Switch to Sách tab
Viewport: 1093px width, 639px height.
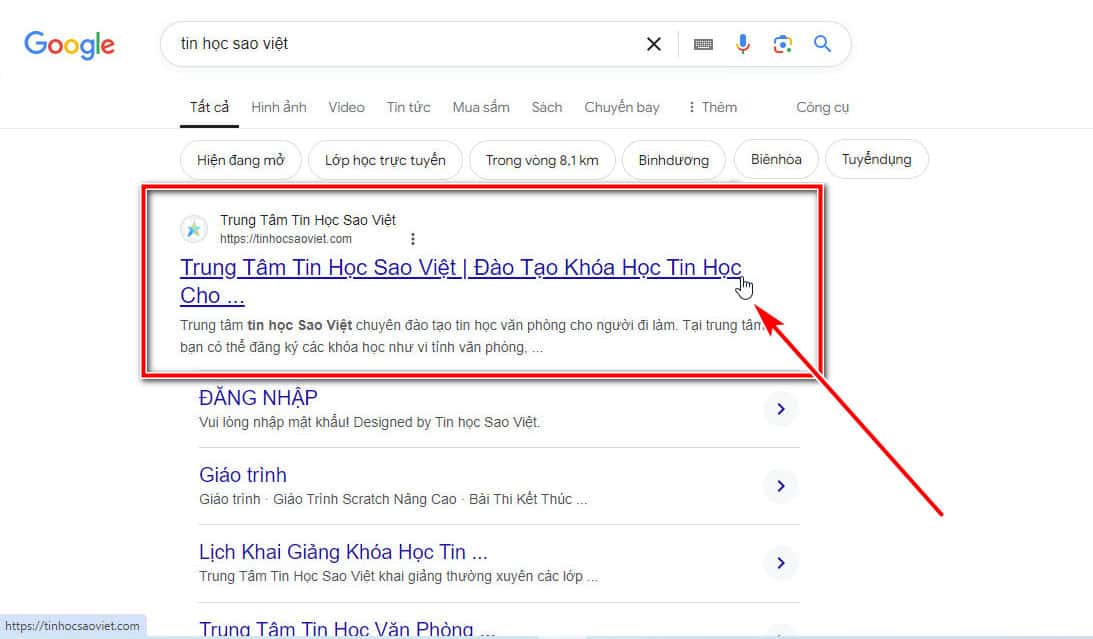click(x=546, y=107)
